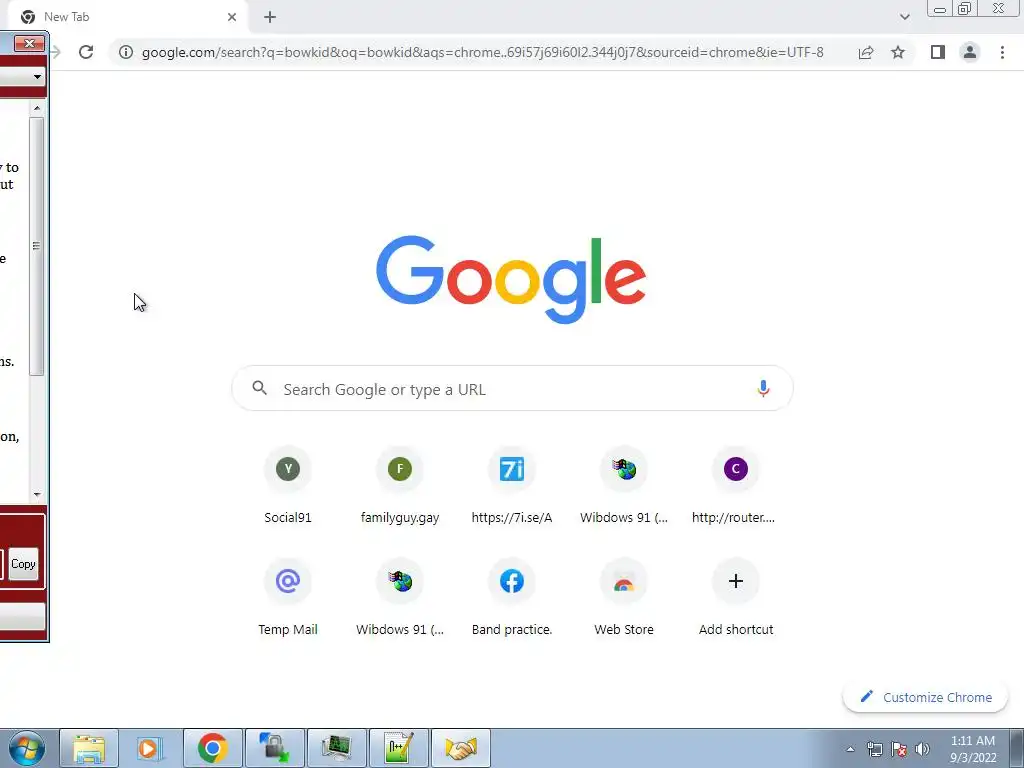Click Customize Chrome button
This screenshot has width=1024, height=768.
[925, 697]
